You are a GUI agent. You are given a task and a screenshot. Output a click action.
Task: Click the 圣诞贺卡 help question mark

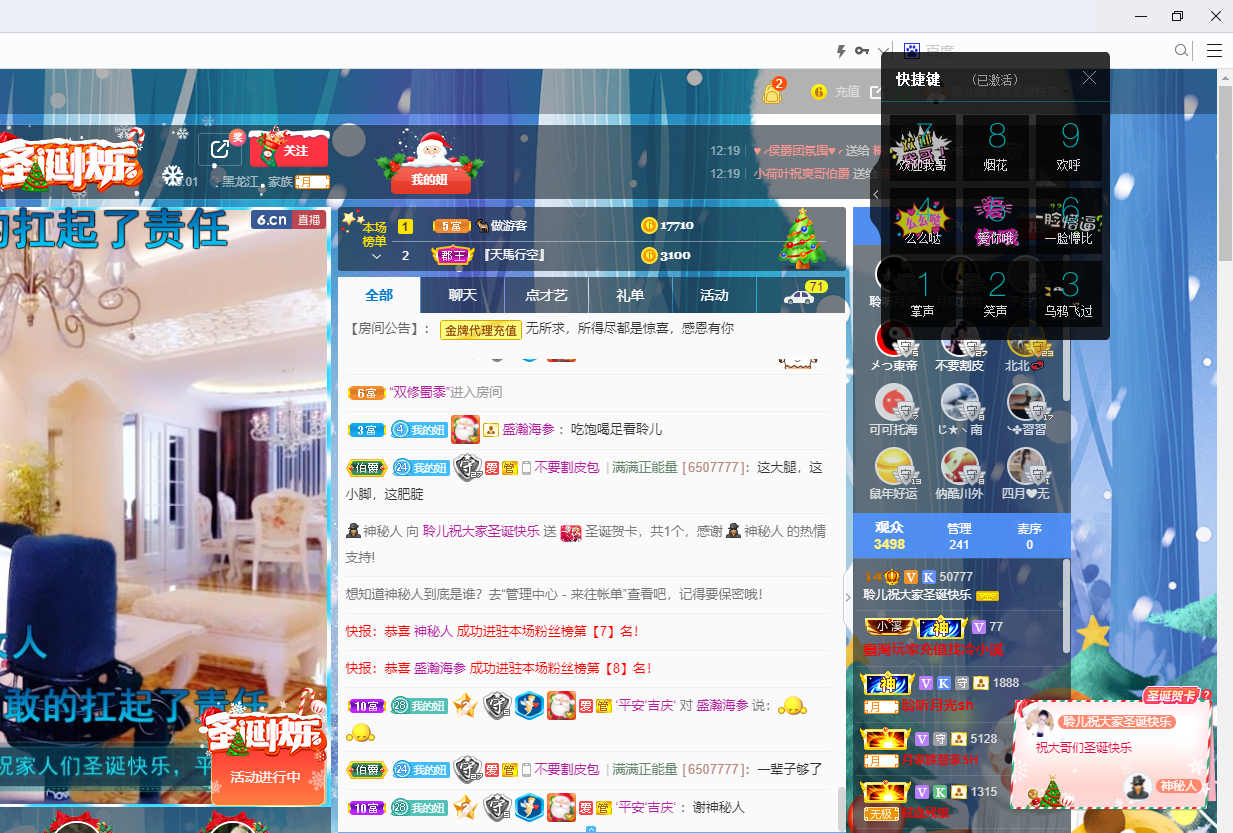coord(1206,696)
